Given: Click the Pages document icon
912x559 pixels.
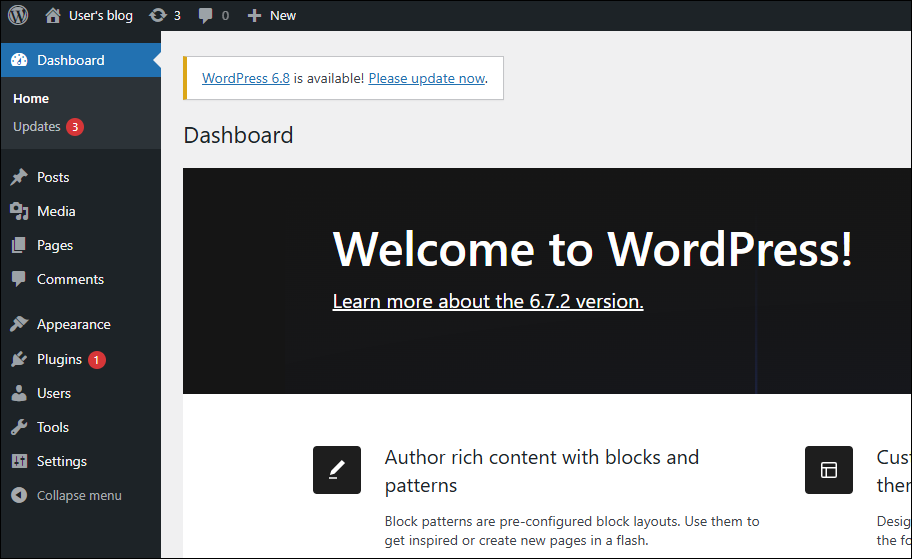Looking at the screenshot, I should 19,245.
